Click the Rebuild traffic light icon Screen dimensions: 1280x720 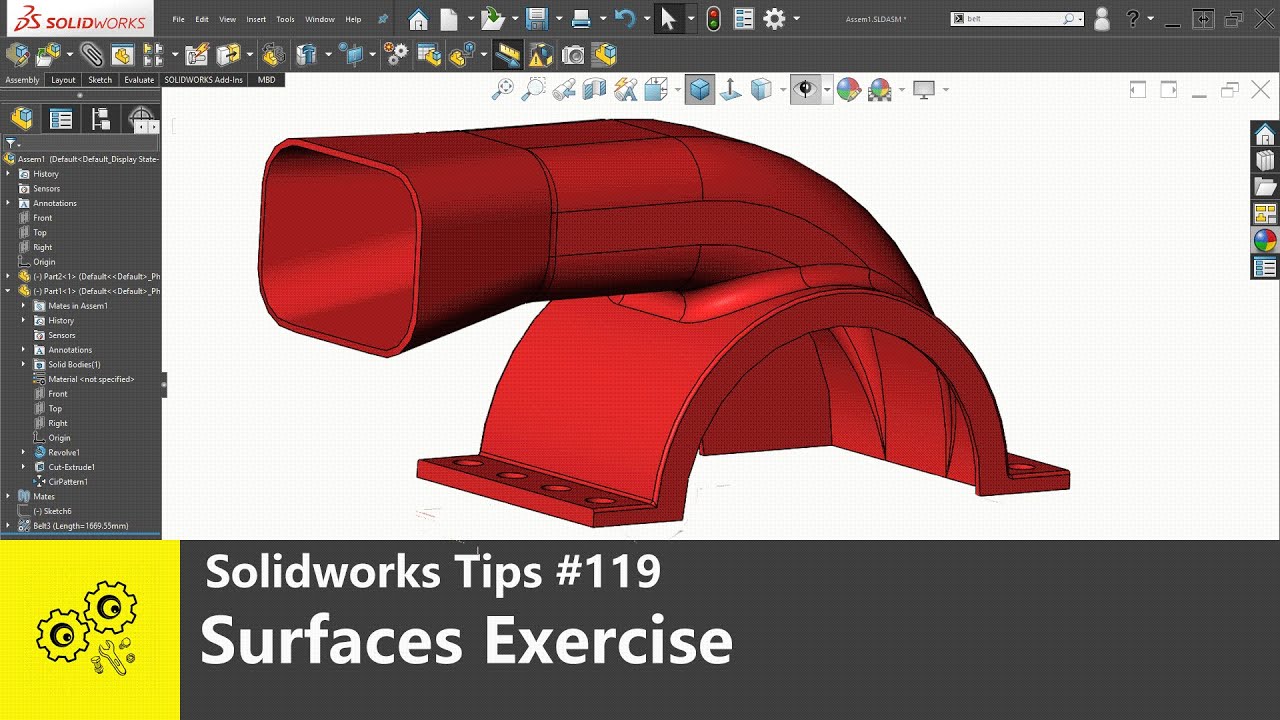click(x=713, y=19)
